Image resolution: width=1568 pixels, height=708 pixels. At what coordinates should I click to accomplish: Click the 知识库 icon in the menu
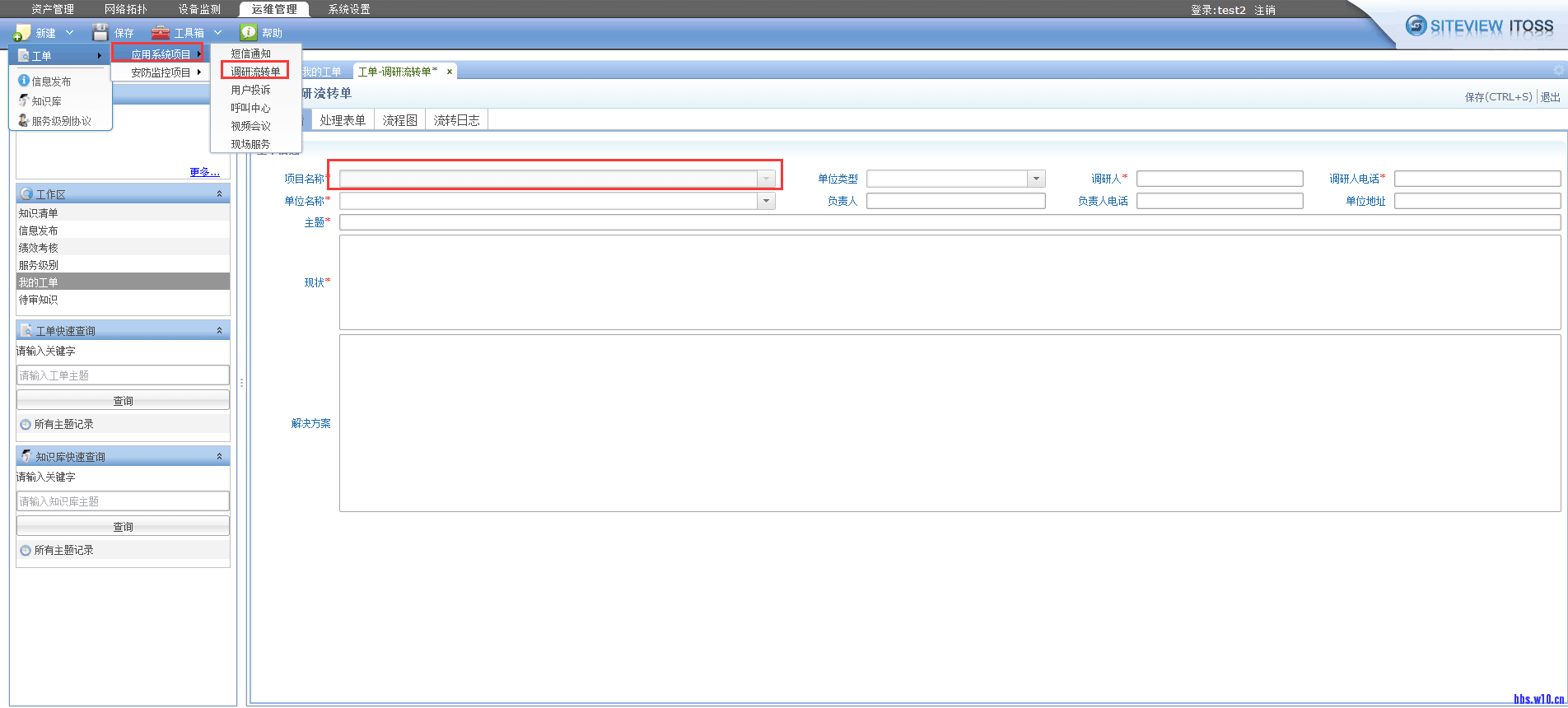tap(24, 100)
